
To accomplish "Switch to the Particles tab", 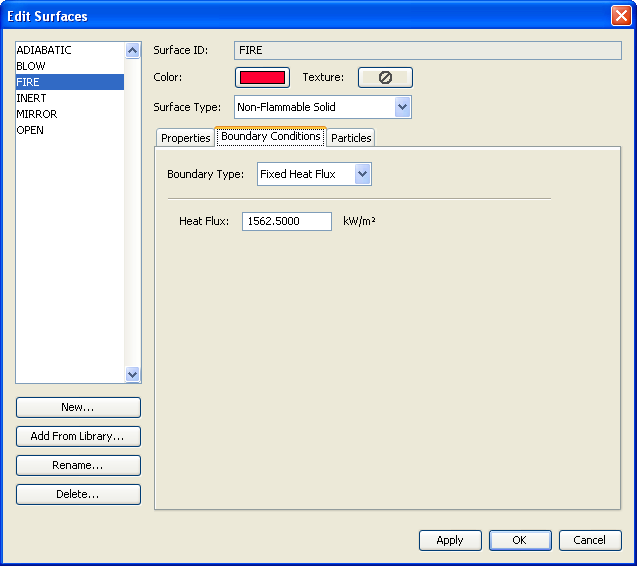I will coord(351,138).
